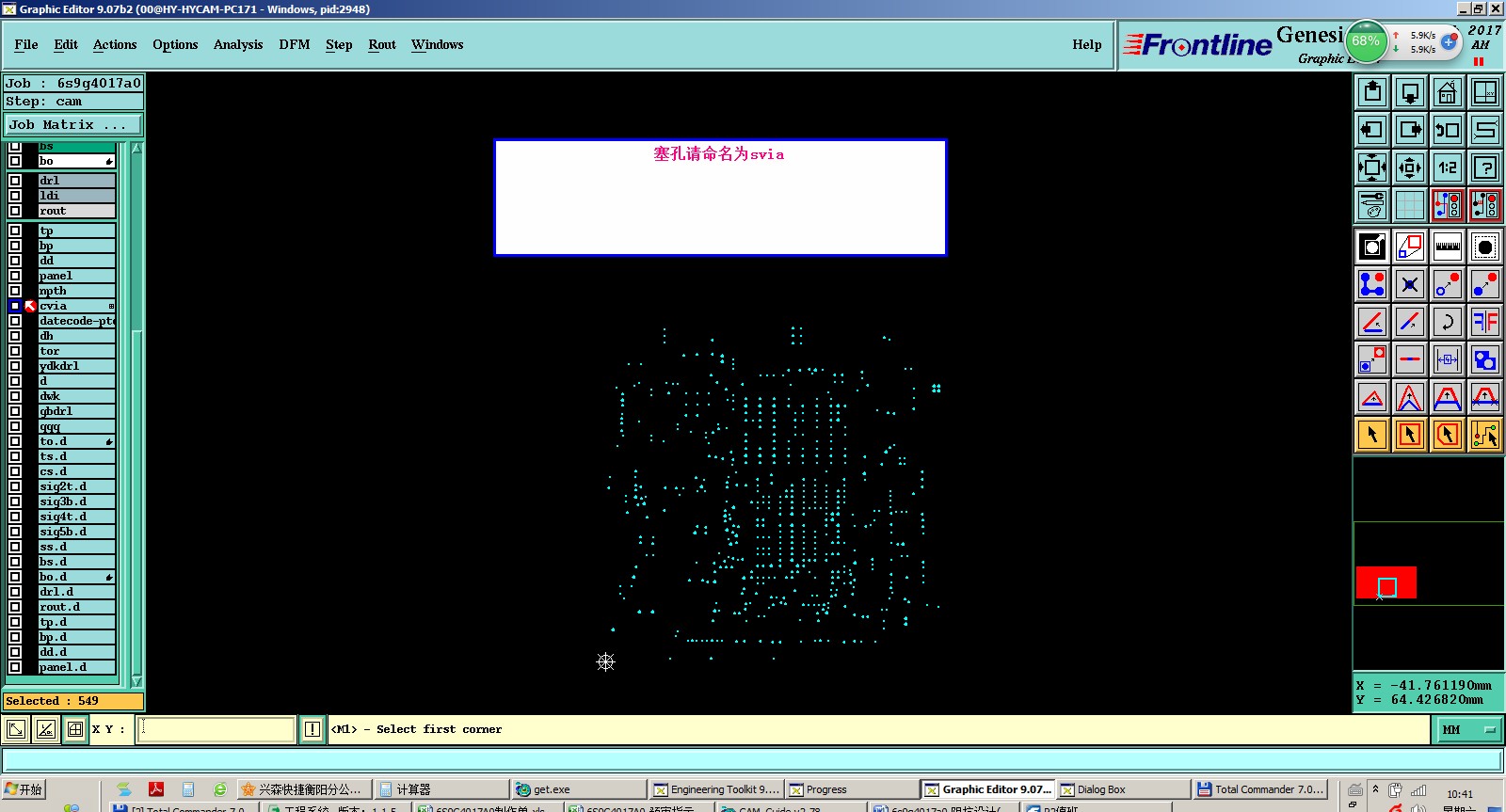Viewport: 1506px width, 812px height.
Task: Toggle the grid display icon
Action: click(1410, 205)
